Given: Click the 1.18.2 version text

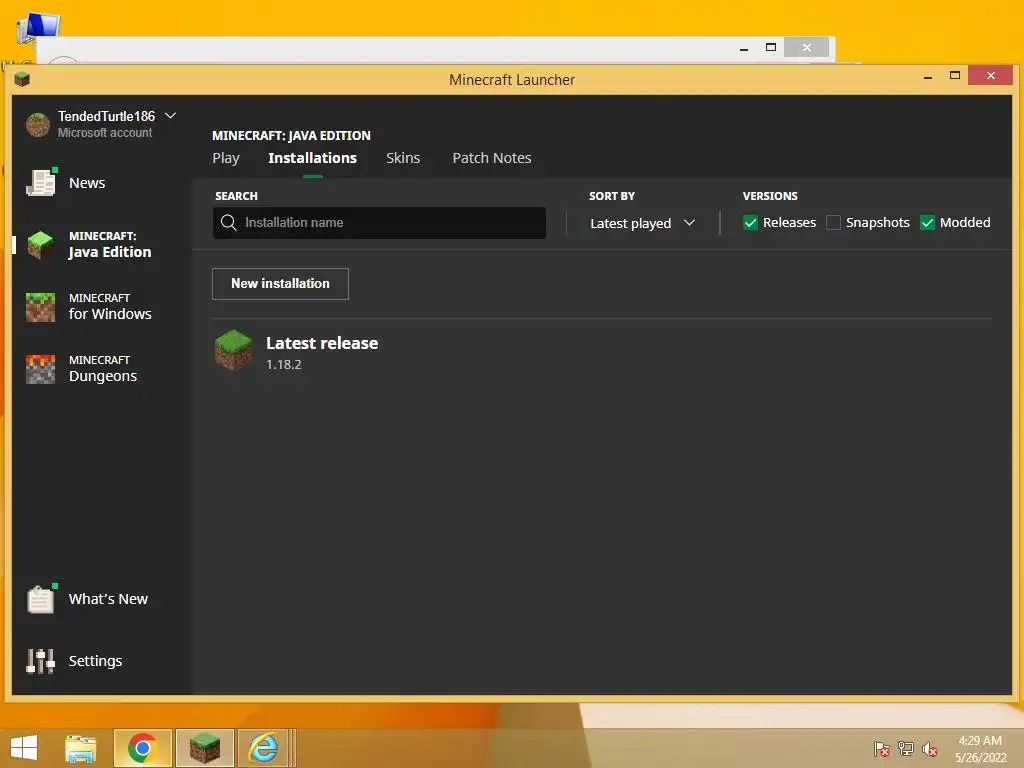Looking at the screenshot, I should pos(283,364).
